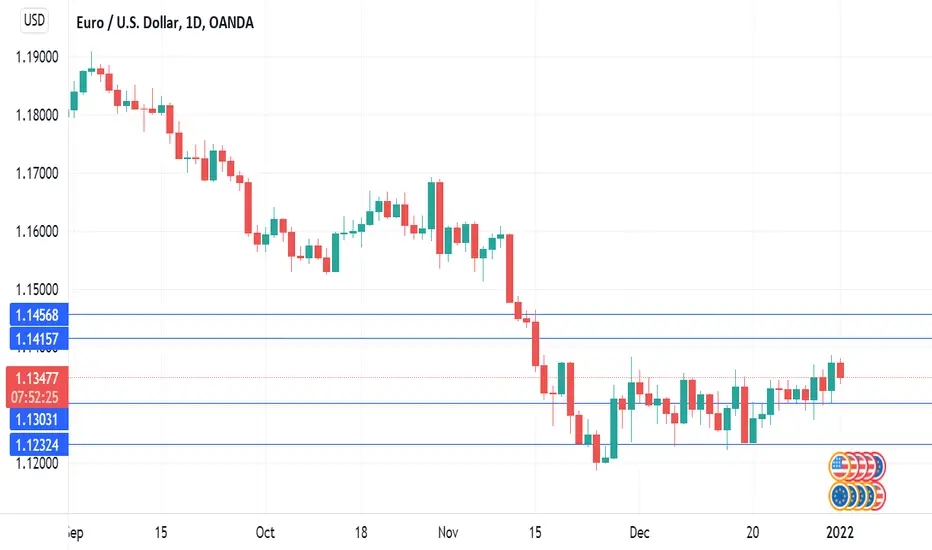Open the EU flag economic event icon
The image size is (932, 550).
[840, 496]
